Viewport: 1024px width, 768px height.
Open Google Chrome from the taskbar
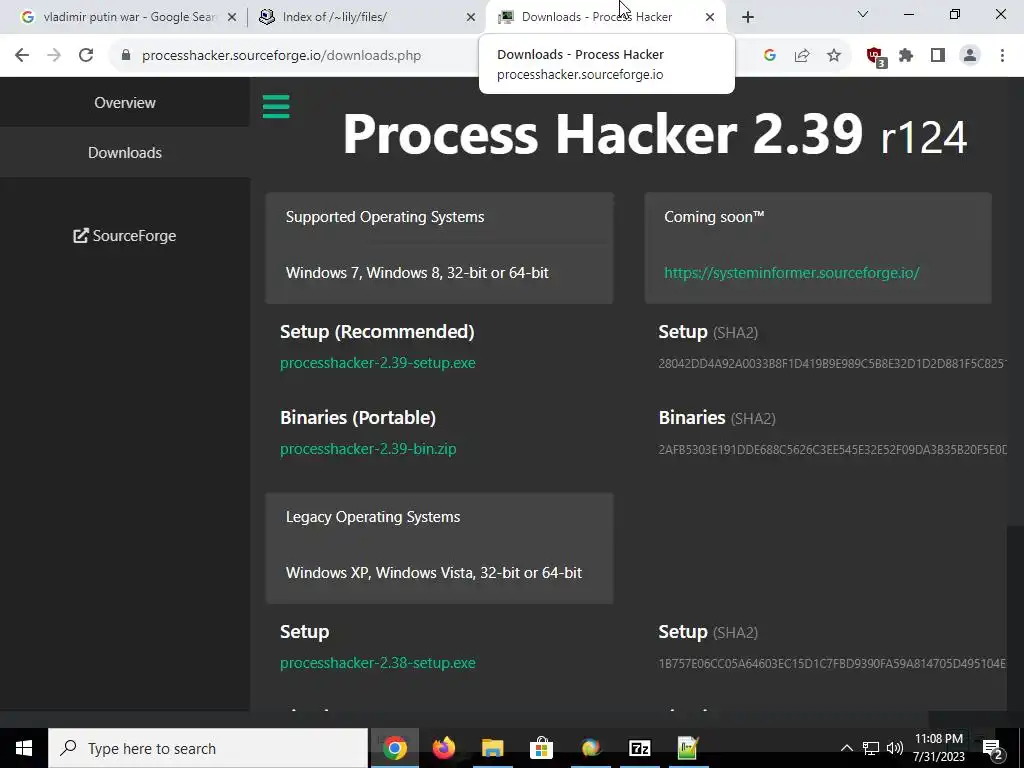394,748
